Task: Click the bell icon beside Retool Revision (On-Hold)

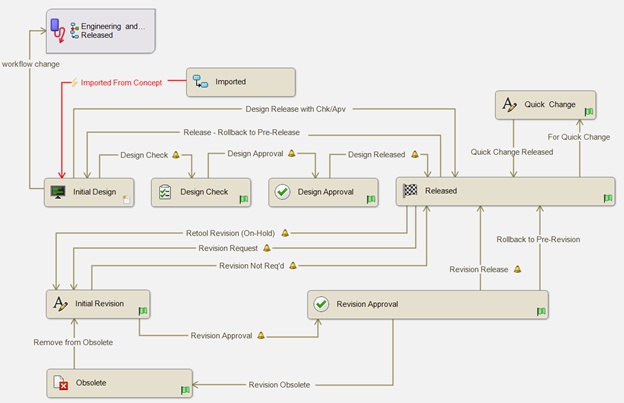Action: tap(285, 233)
